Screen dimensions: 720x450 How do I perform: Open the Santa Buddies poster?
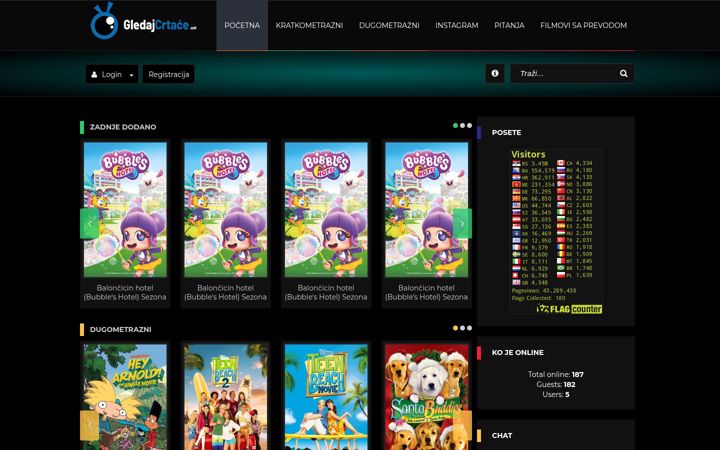pos(427,397)
